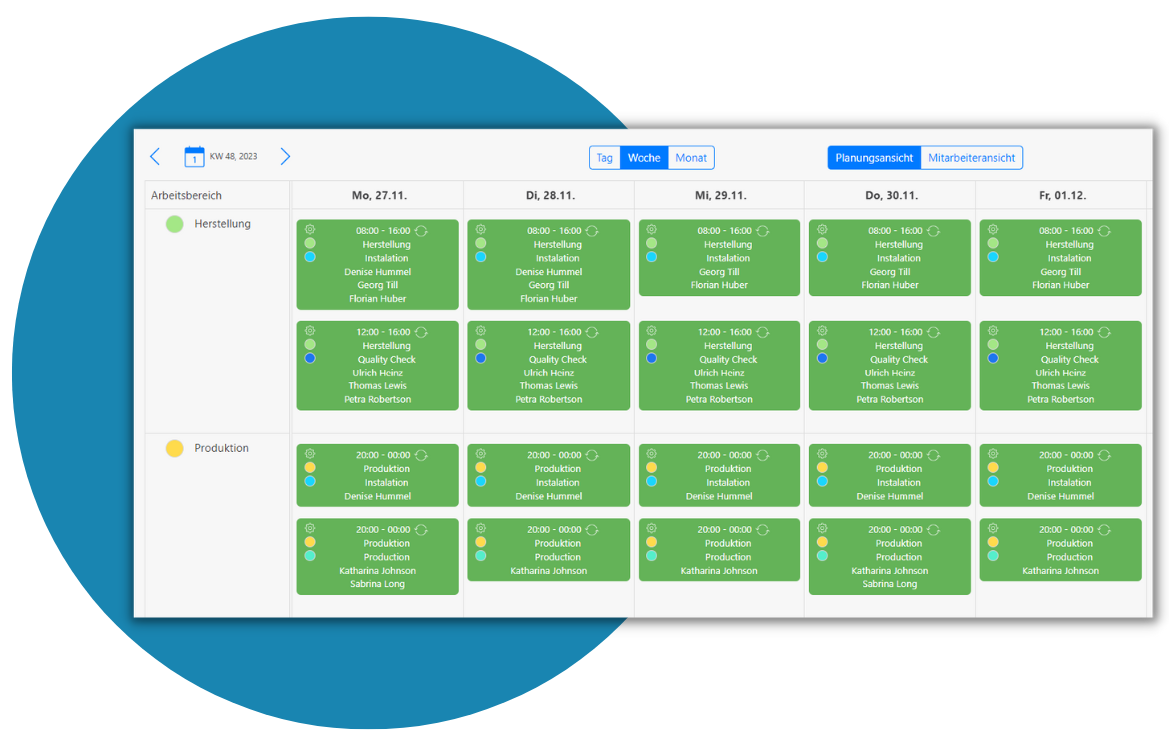1169x747 pixels.
Task: Click the yellow Produktion work area circle
Action: tap(175, 449)
